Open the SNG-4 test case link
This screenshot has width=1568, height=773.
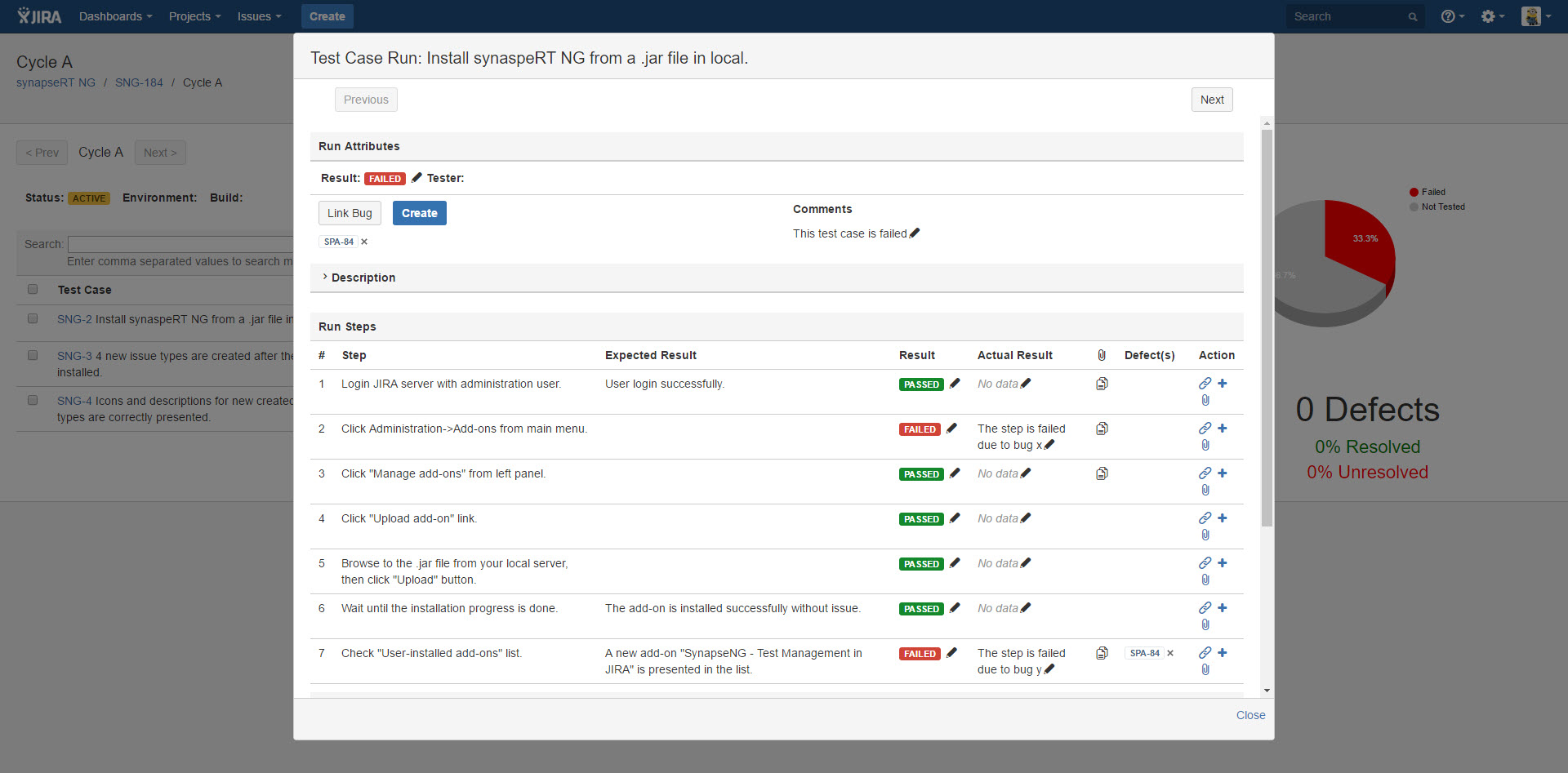74,401
